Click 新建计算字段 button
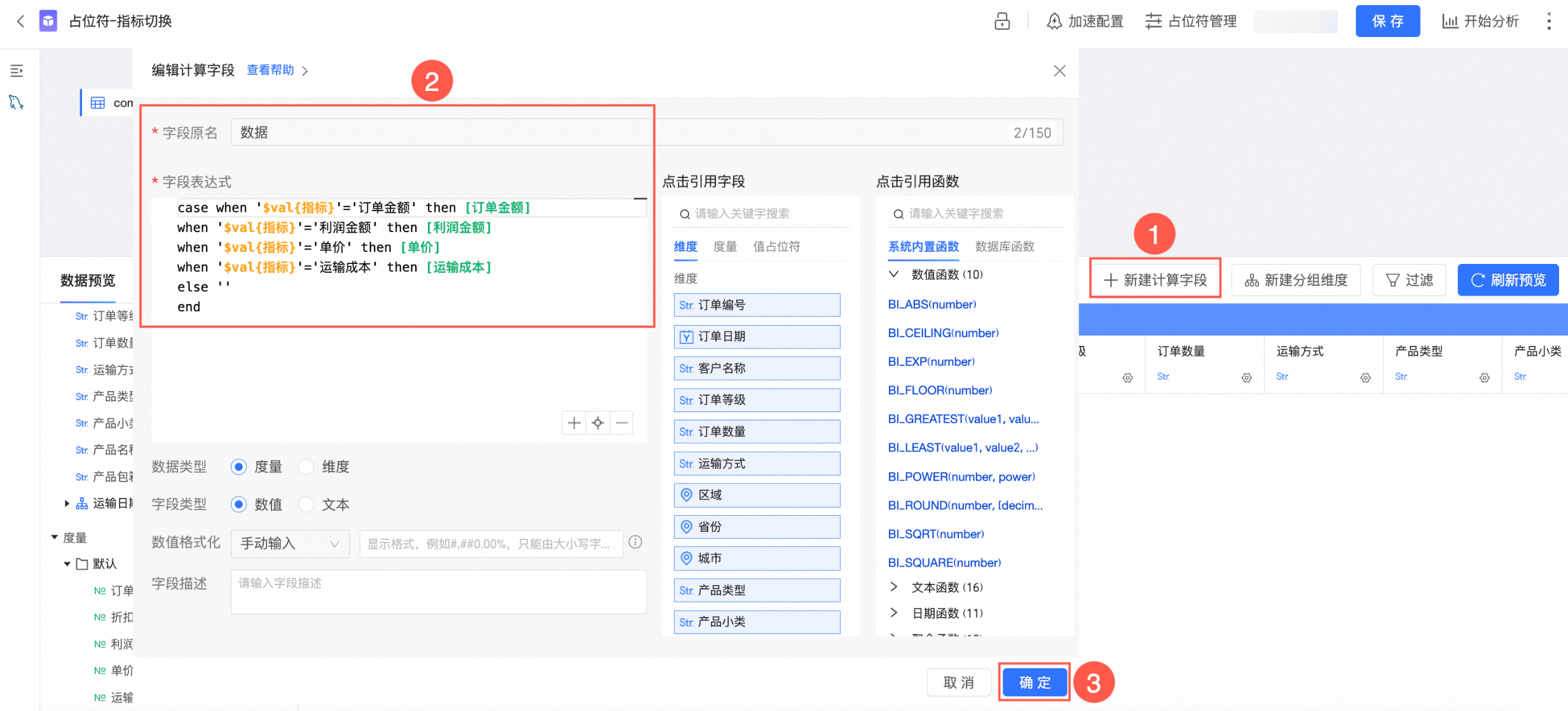The width and height of the screenshot is (1568, 711). [1155, 280]
